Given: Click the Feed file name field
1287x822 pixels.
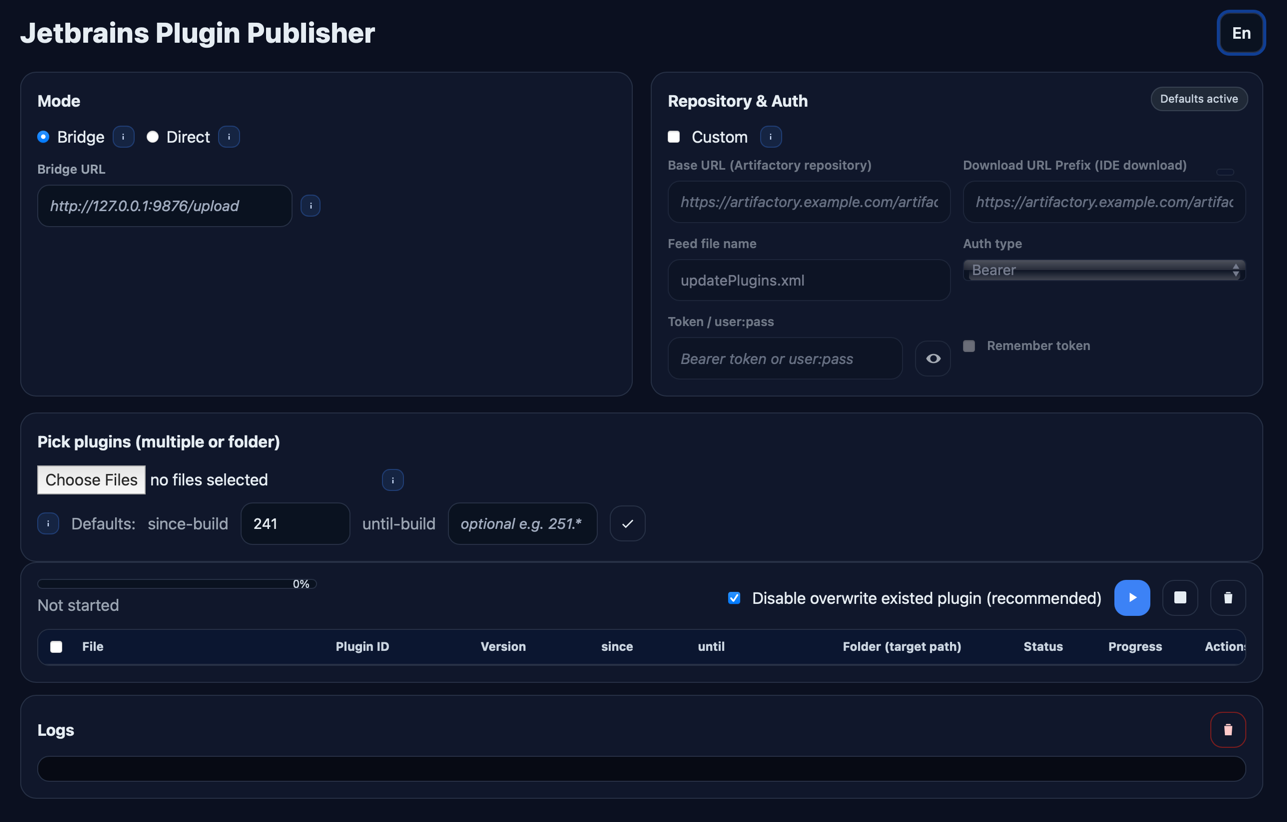Looking at the screenshot, I should 809,280.
